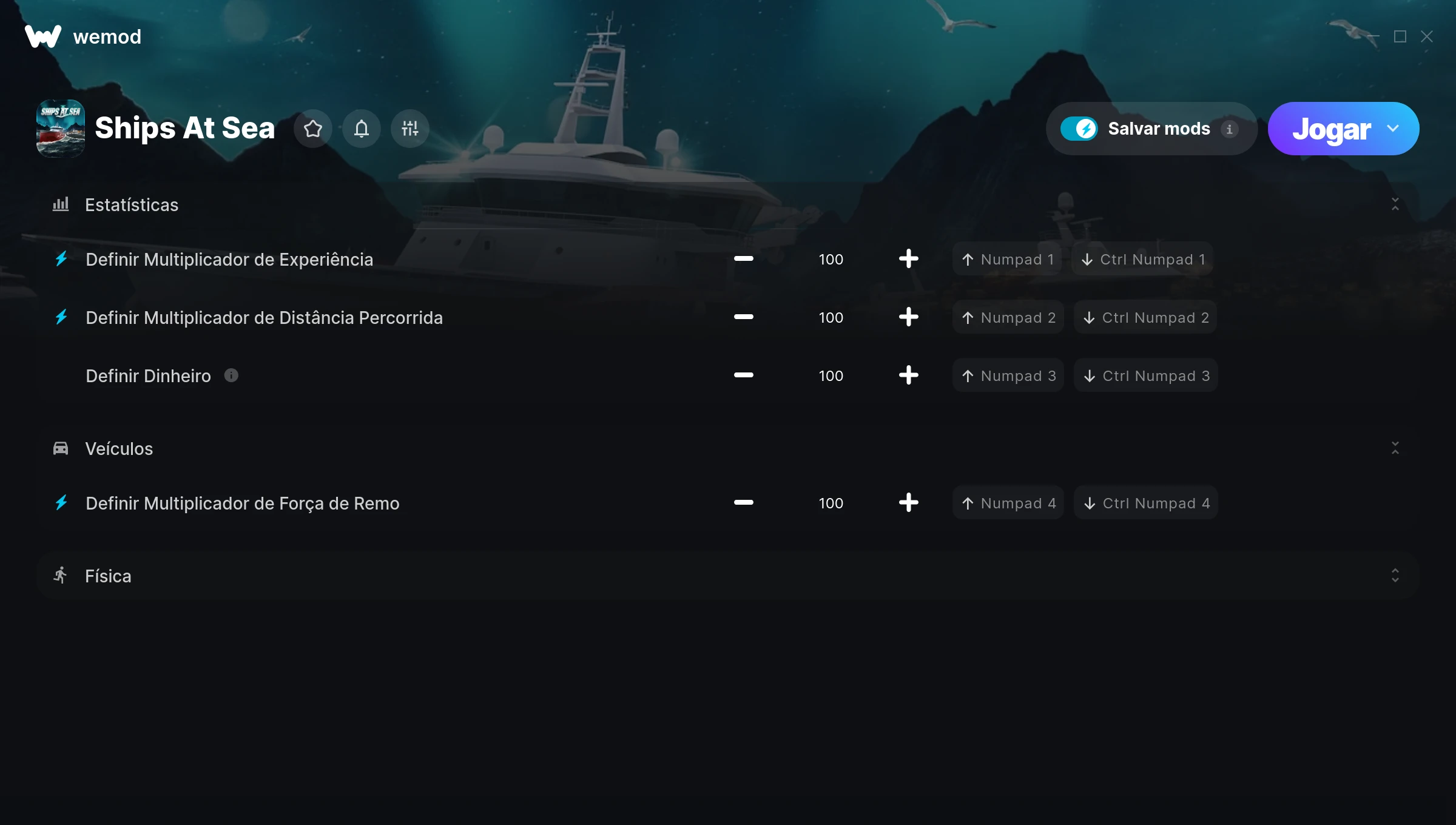
Task: Increase Multiplicador de Experiência with plus
Action: pyautogui.click(x=909, y=259)
